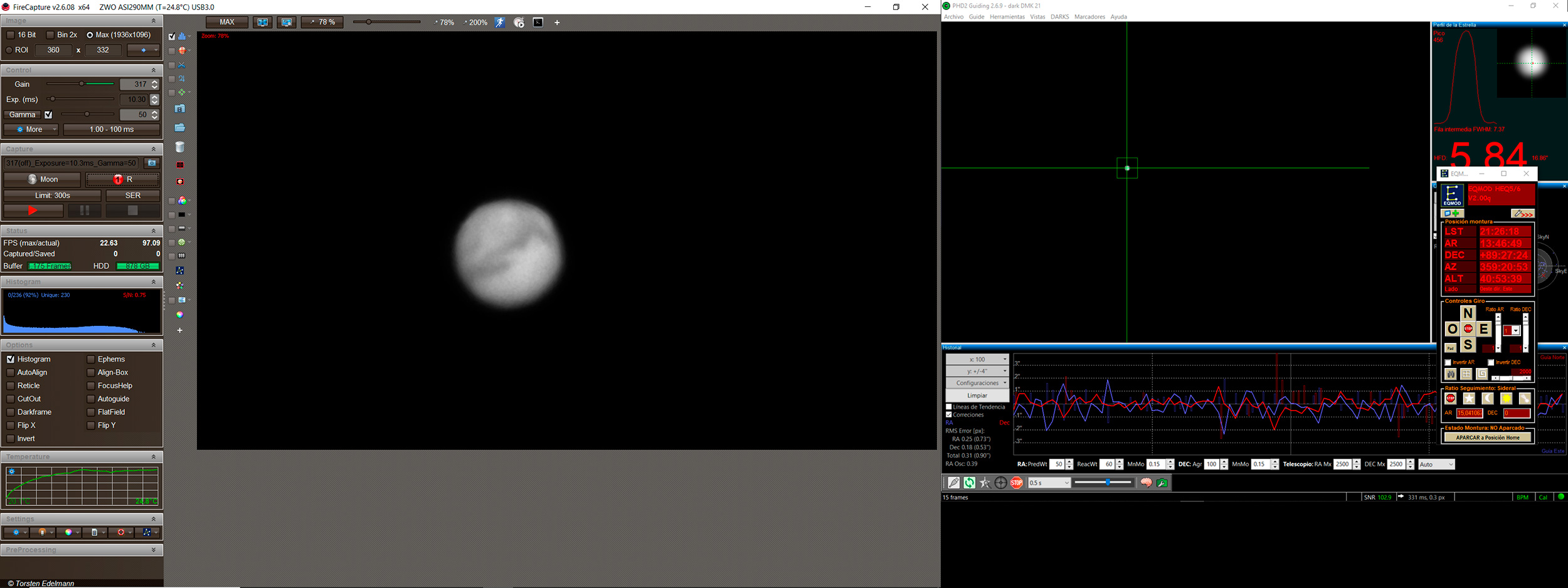The height and width of the screenshot is (588, 1568).
Task: Click the PHD2 auto-select star icon
Action: [x=985, y=483]
